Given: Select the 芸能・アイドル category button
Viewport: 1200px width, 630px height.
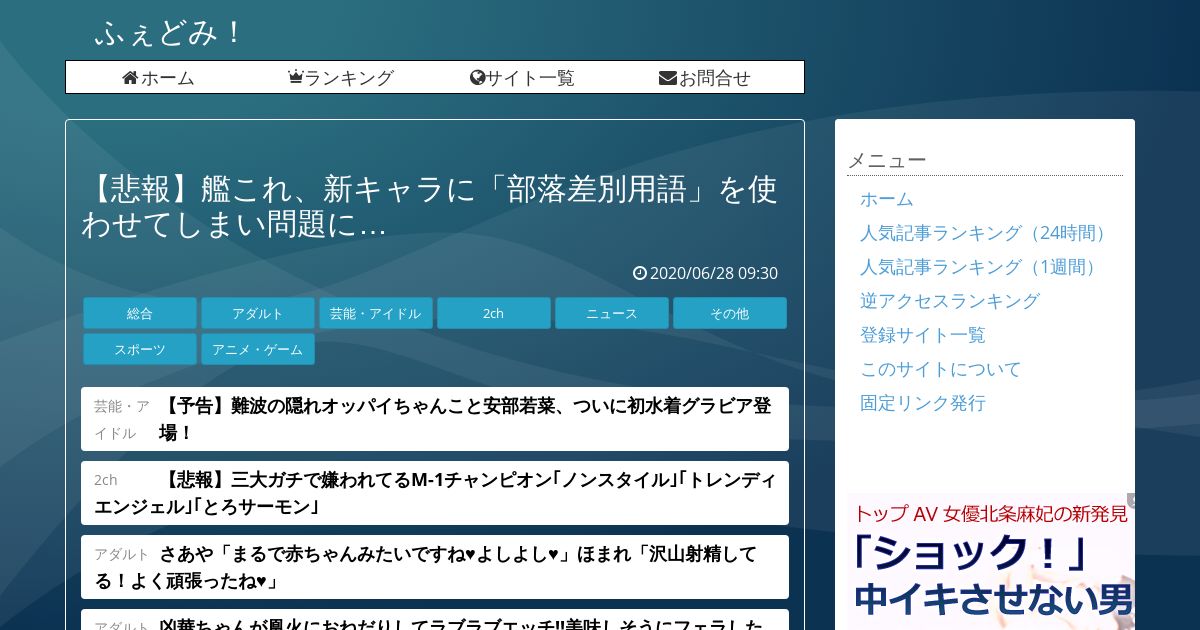Looking at the screenshot, I should click(376, 313).
